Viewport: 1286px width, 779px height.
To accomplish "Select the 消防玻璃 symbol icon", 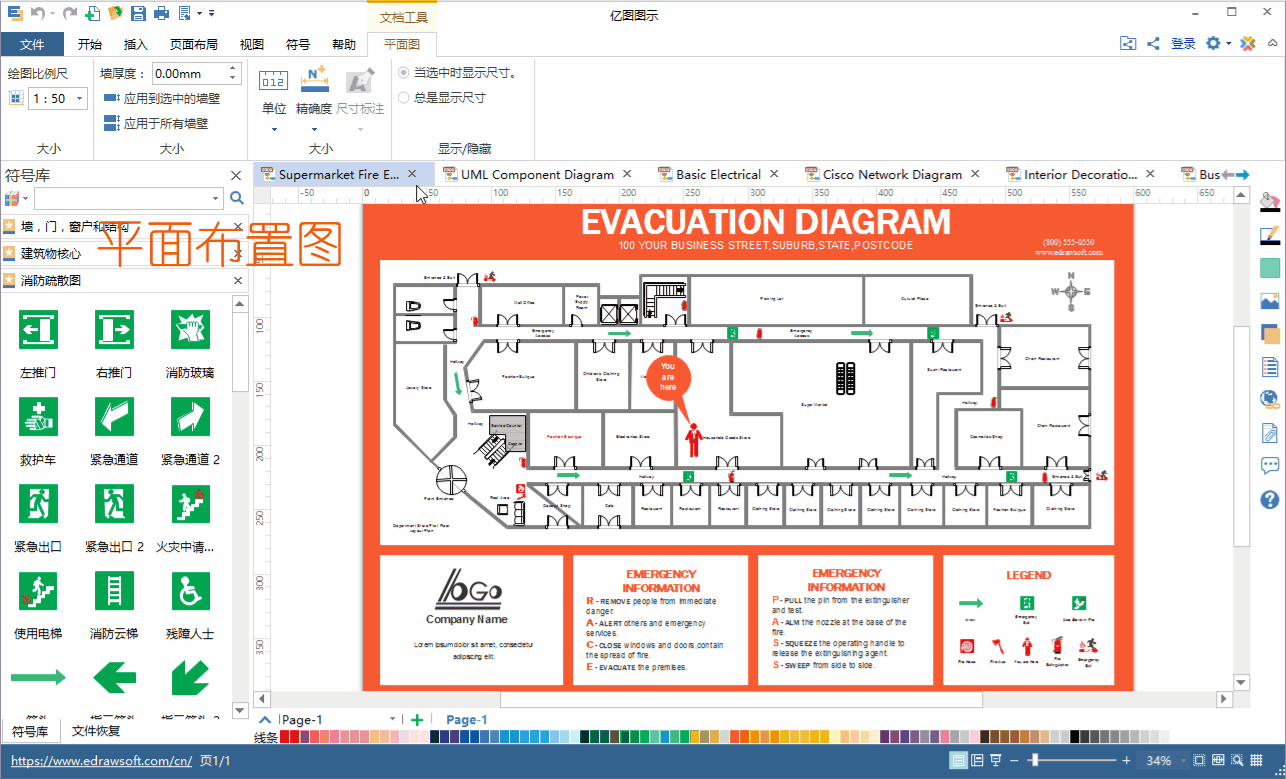I will pyautogui.click(x=189, y=330).
